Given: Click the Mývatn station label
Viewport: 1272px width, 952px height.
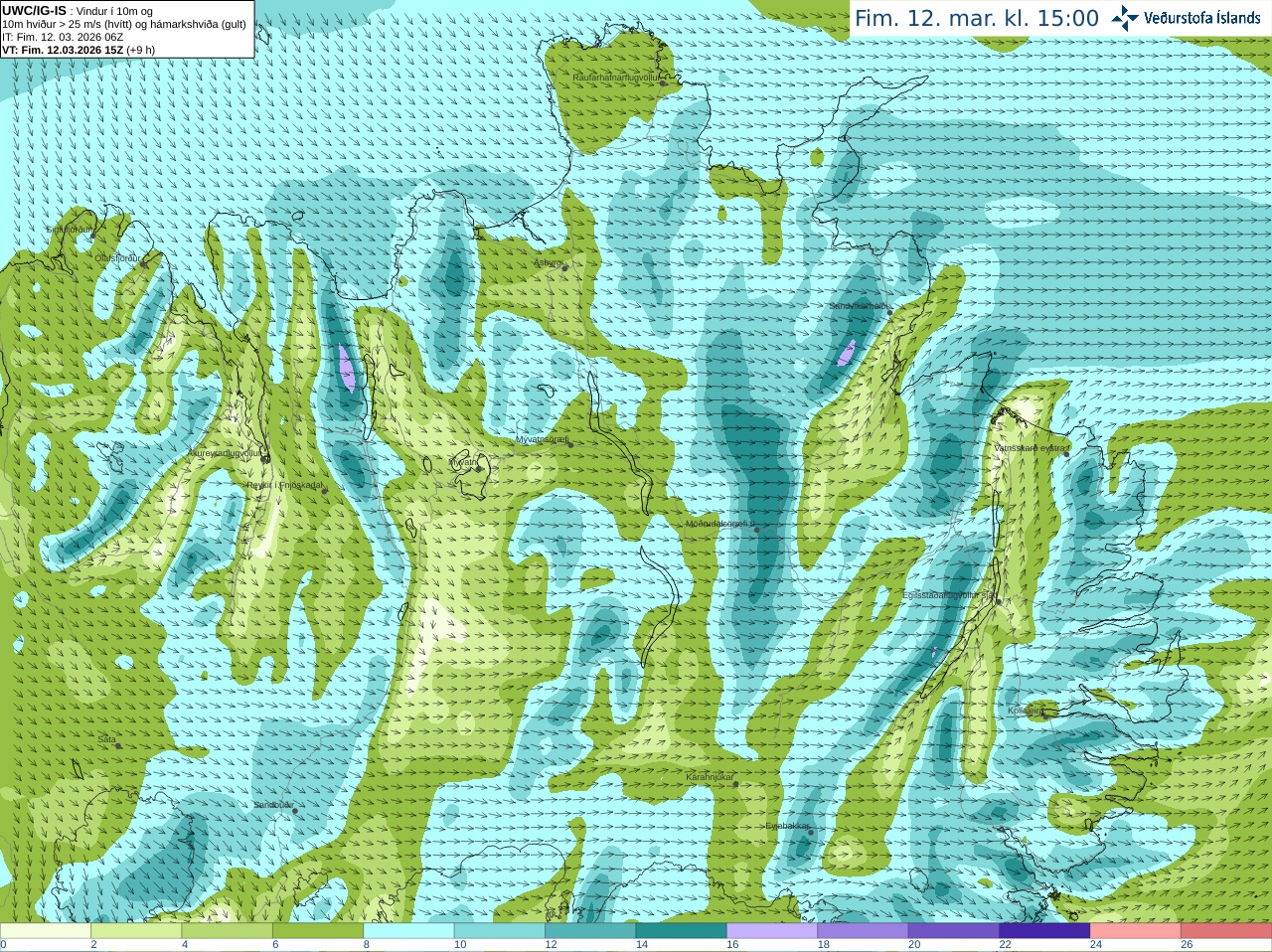Looking at the screenshot, I should coord(463,462).
